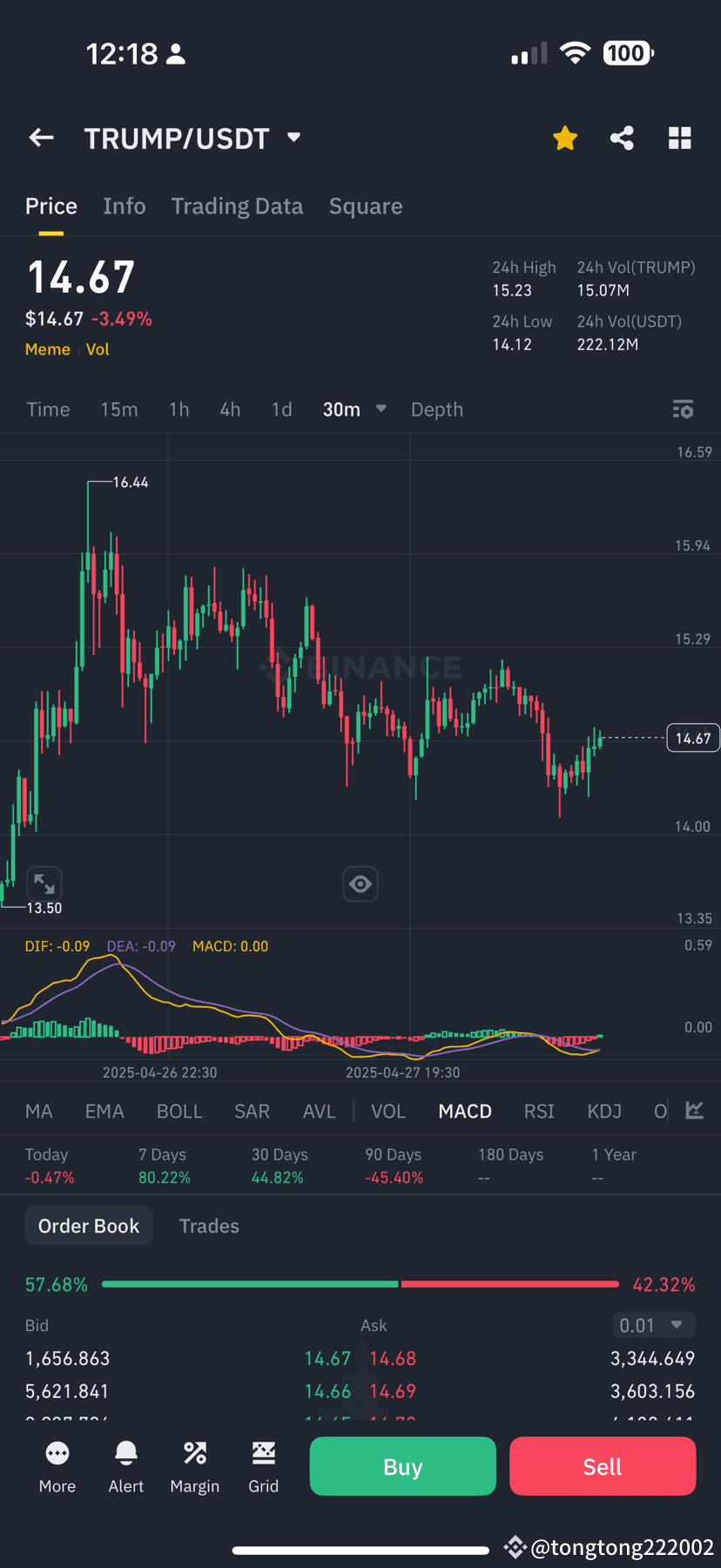Tap bid amount 1,656.863
The width and height of the screenshot is (721, 1568).
[68, 1358]
